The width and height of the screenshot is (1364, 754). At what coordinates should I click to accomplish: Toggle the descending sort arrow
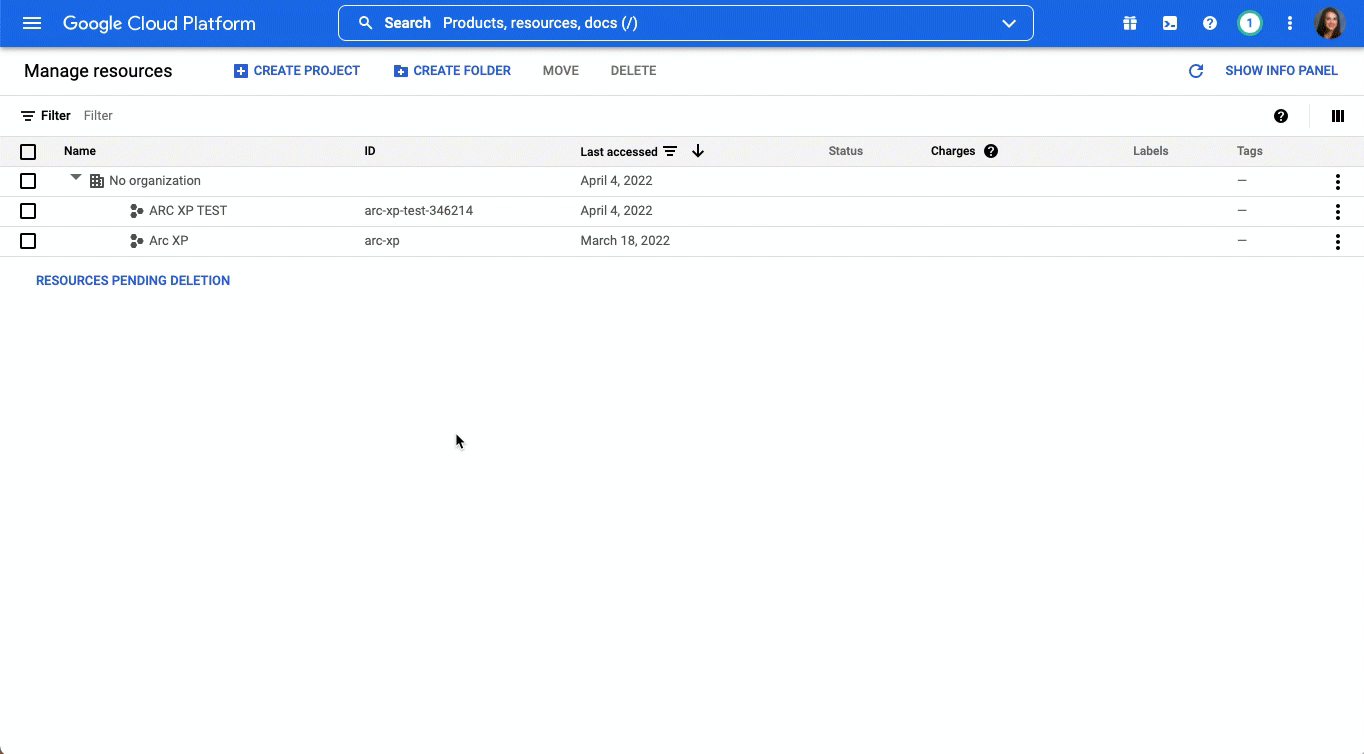tap(698, 151)
